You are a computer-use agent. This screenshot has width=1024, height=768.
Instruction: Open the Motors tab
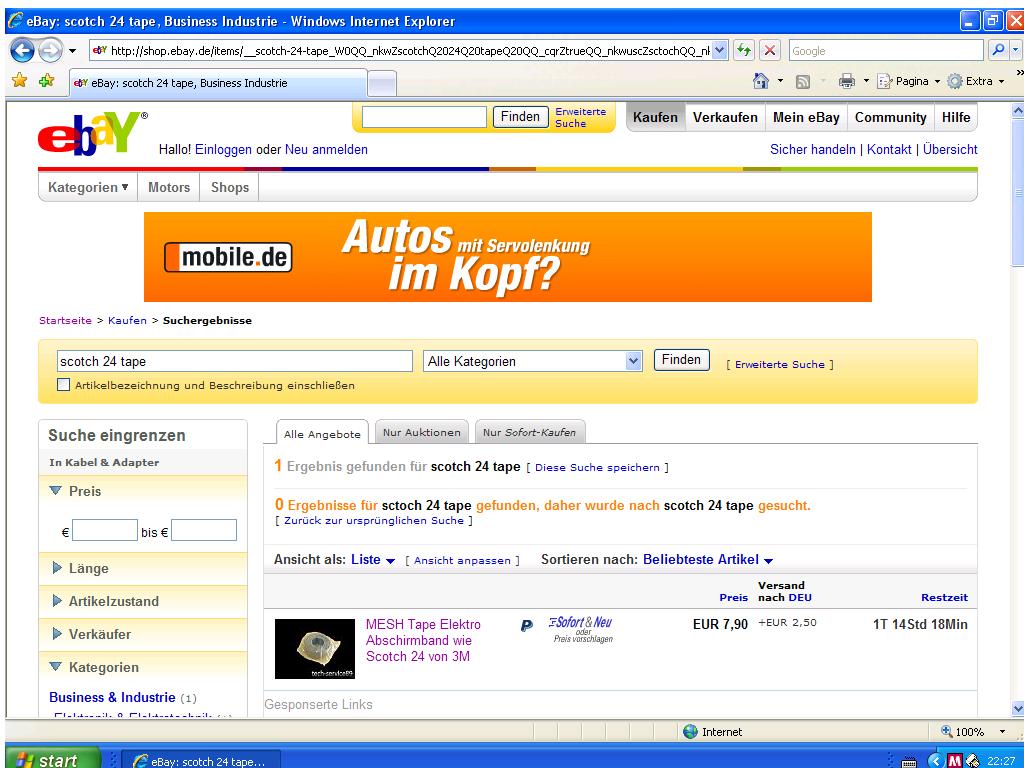point(168,187)
